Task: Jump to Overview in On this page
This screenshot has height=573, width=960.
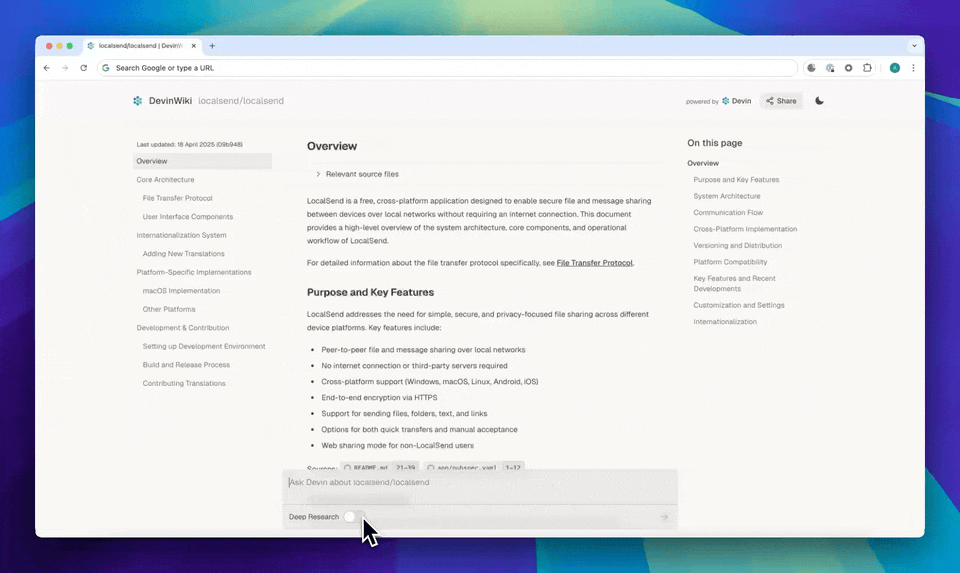Action: [x=703, y=163]
